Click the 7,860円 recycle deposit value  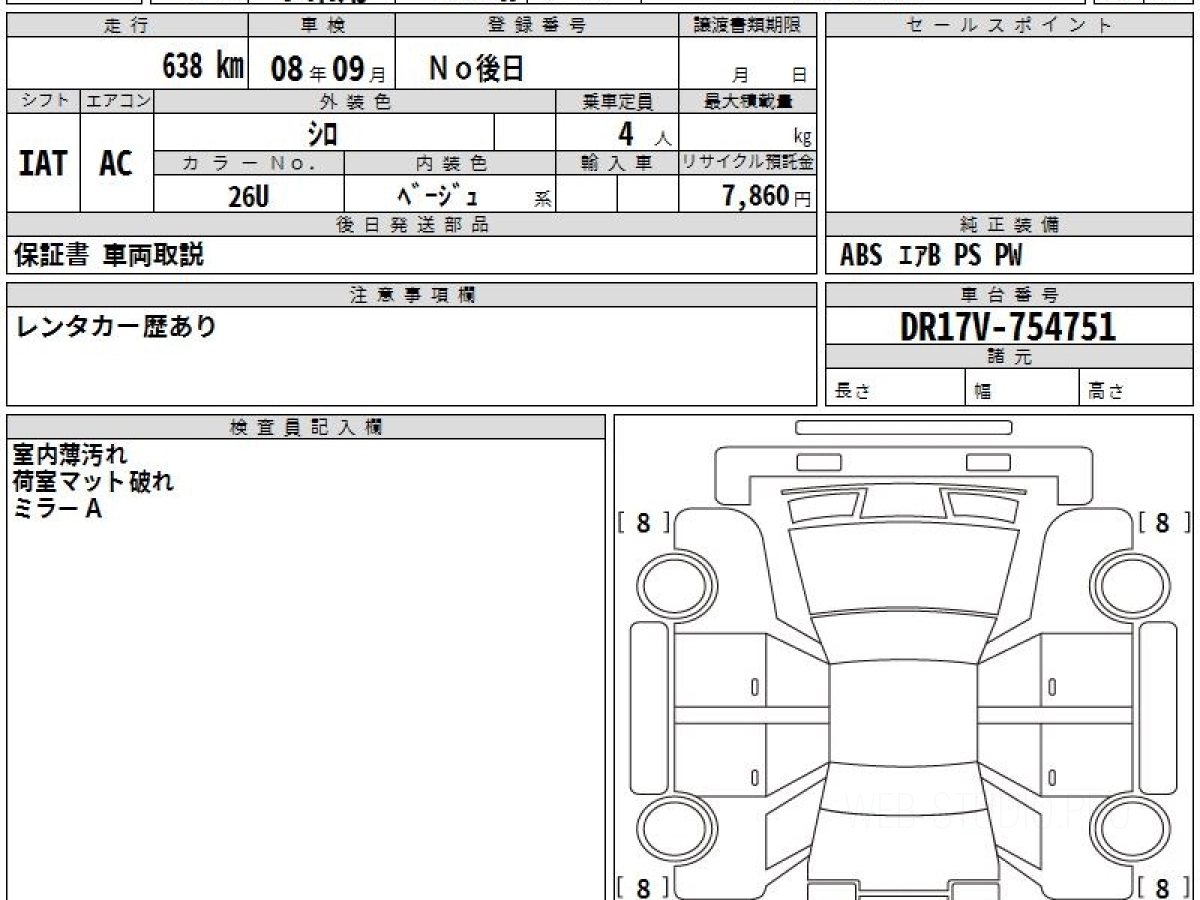(766, 196)
